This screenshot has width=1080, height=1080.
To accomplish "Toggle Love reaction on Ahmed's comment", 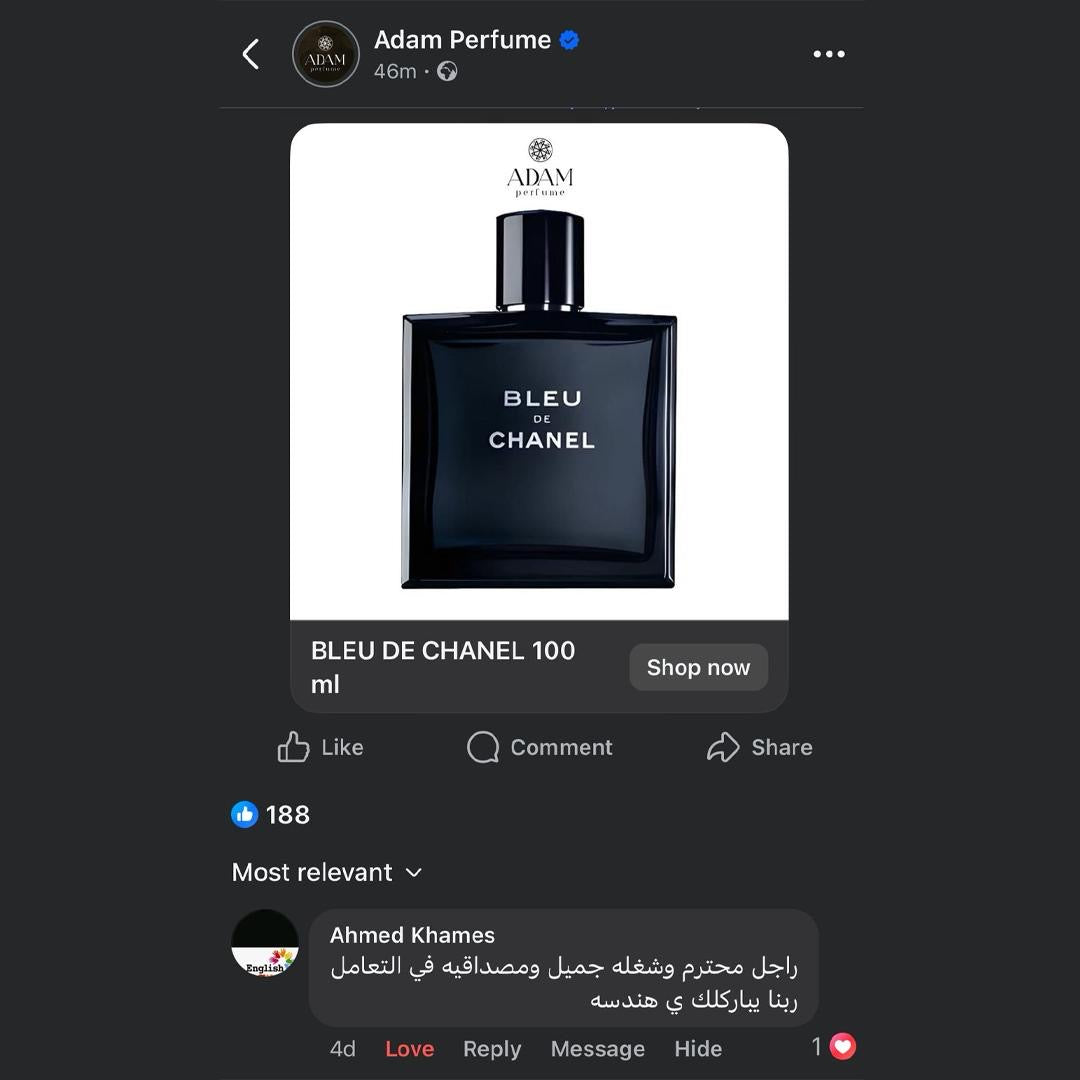I will pos(410,1048).
